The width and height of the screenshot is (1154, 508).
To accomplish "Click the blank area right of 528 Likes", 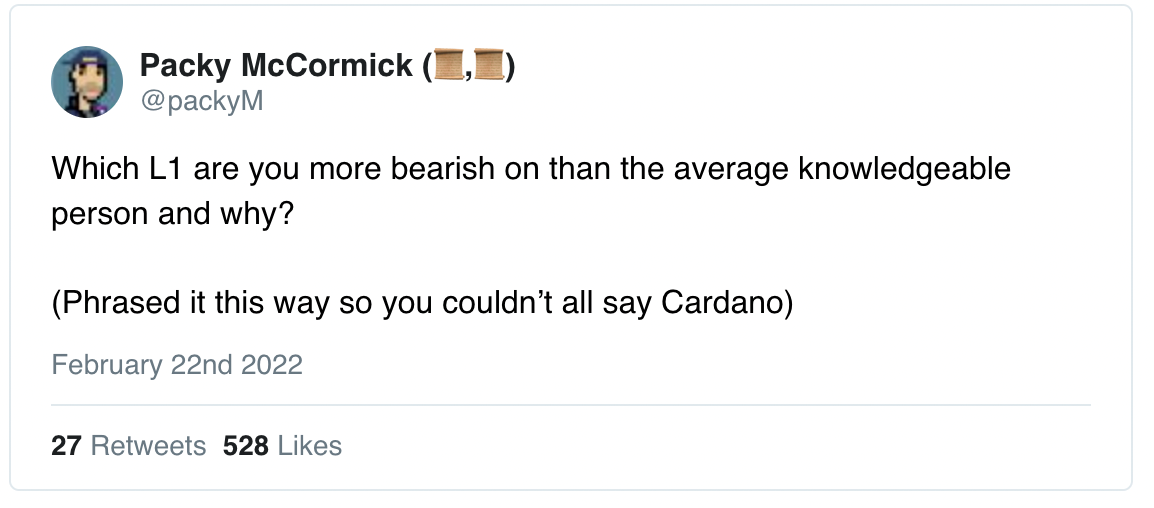I will click(x=700, y=446).
